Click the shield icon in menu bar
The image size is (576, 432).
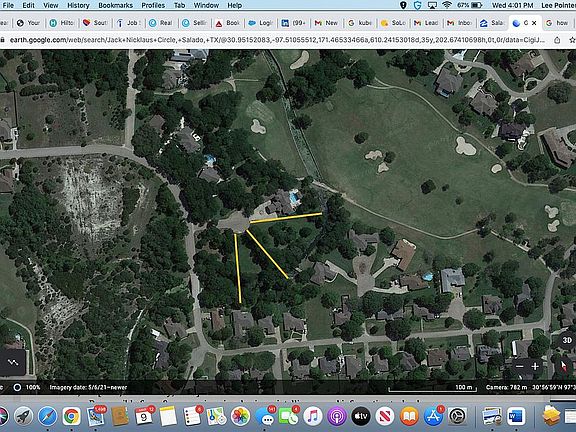click(x=403, y=5)
